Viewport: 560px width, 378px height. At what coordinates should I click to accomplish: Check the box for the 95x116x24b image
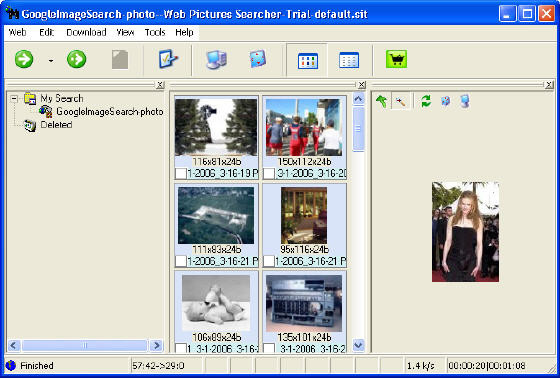(x=269, y=262)
